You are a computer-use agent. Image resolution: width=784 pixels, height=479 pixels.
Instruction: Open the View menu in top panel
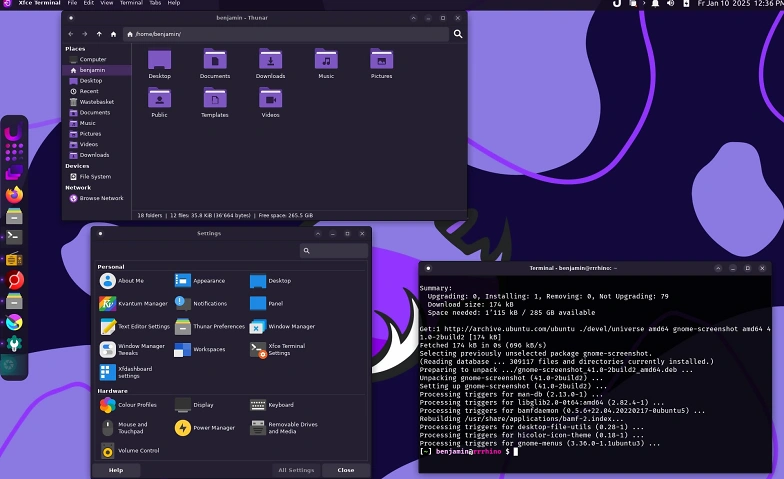tap(106, 3)
